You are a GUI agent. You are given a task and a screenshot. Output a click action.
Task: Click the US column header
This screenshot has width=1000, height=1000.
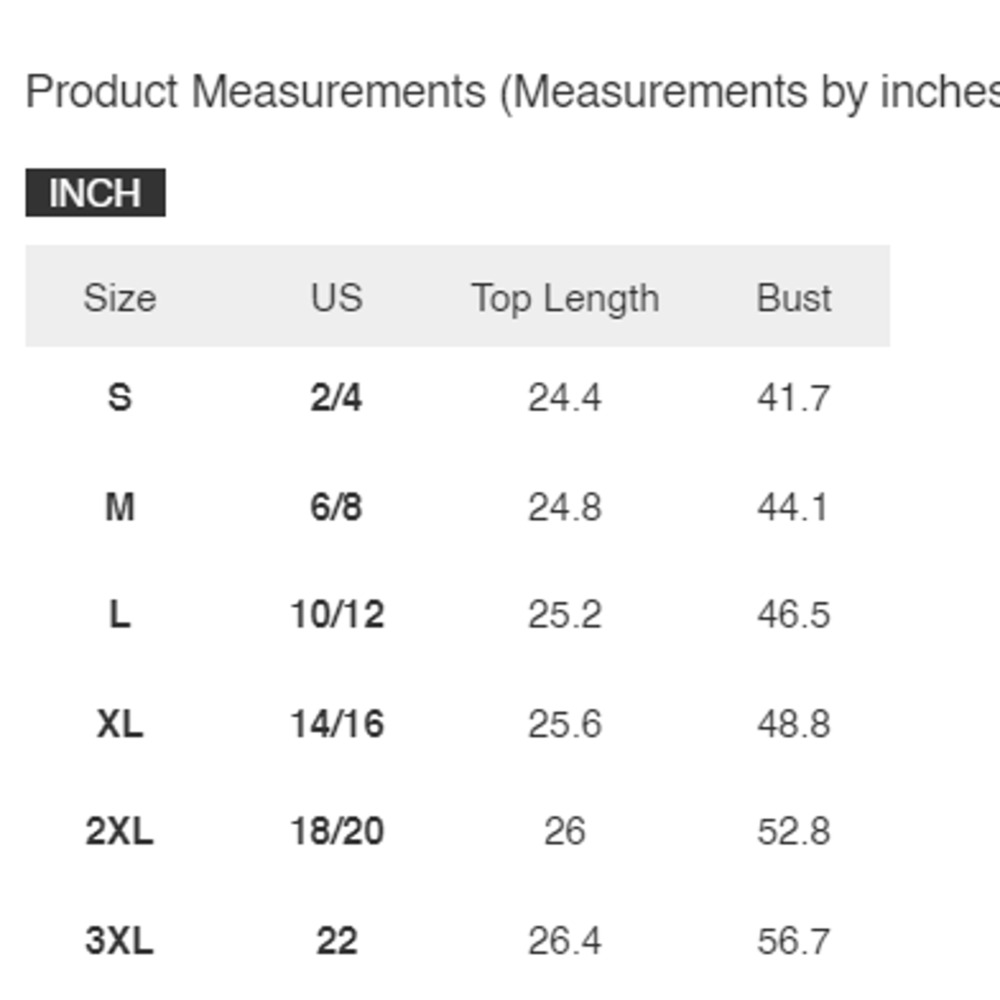click(337, 297)
